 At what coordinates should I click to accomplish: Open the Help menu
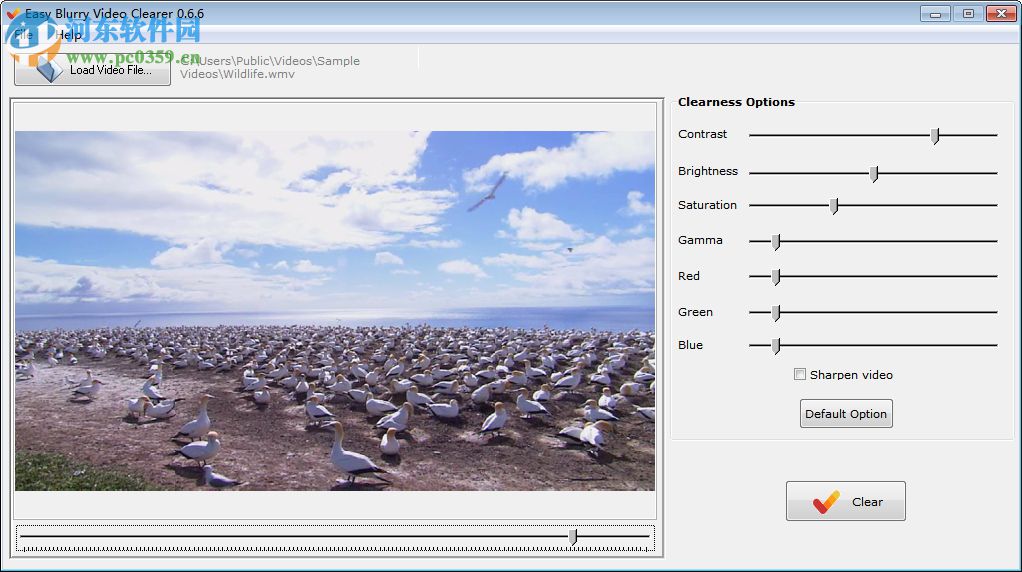click(x=68, y=35)
